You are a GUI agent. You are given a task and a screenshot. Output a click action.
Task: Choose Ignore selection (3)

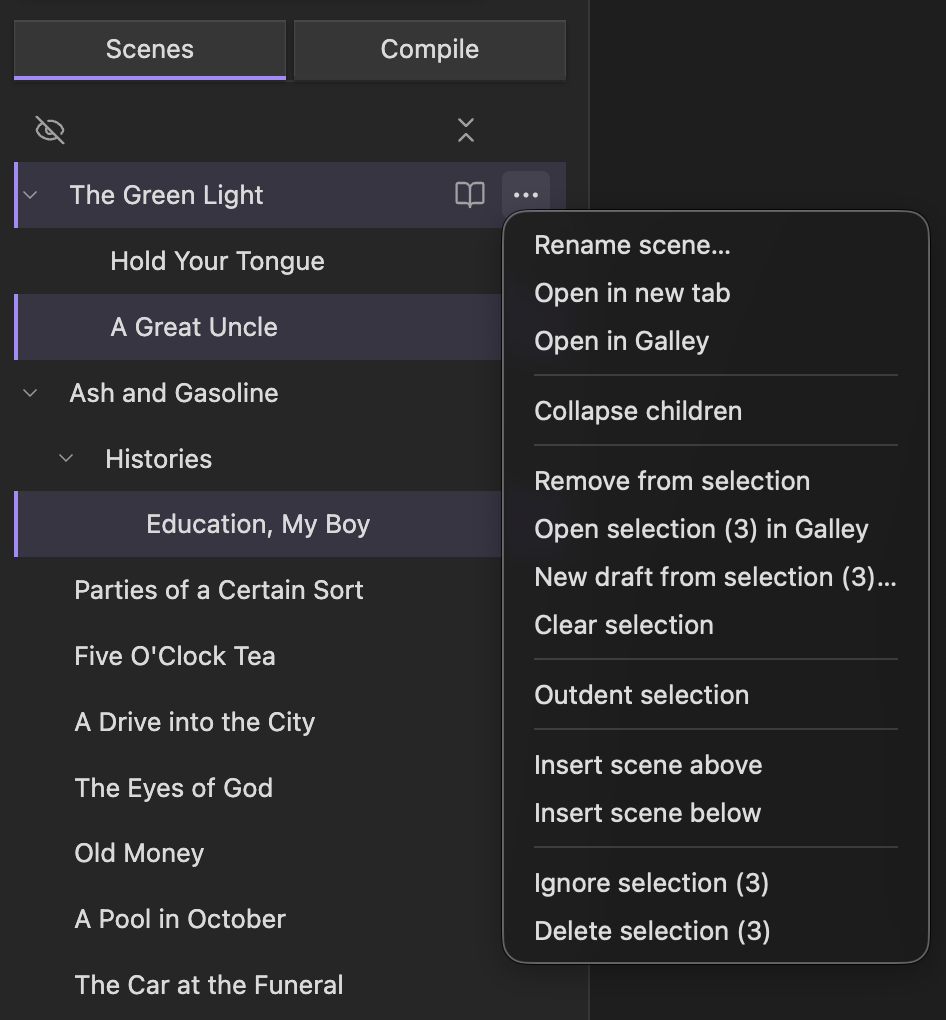pos(716,883)
